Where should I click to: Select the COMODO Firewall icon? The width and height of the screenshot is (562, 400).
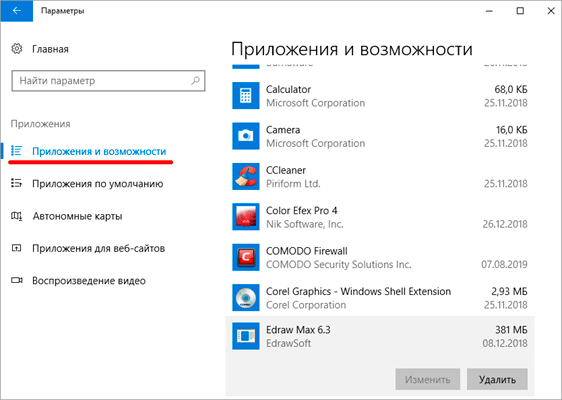(x=246, y=258)
